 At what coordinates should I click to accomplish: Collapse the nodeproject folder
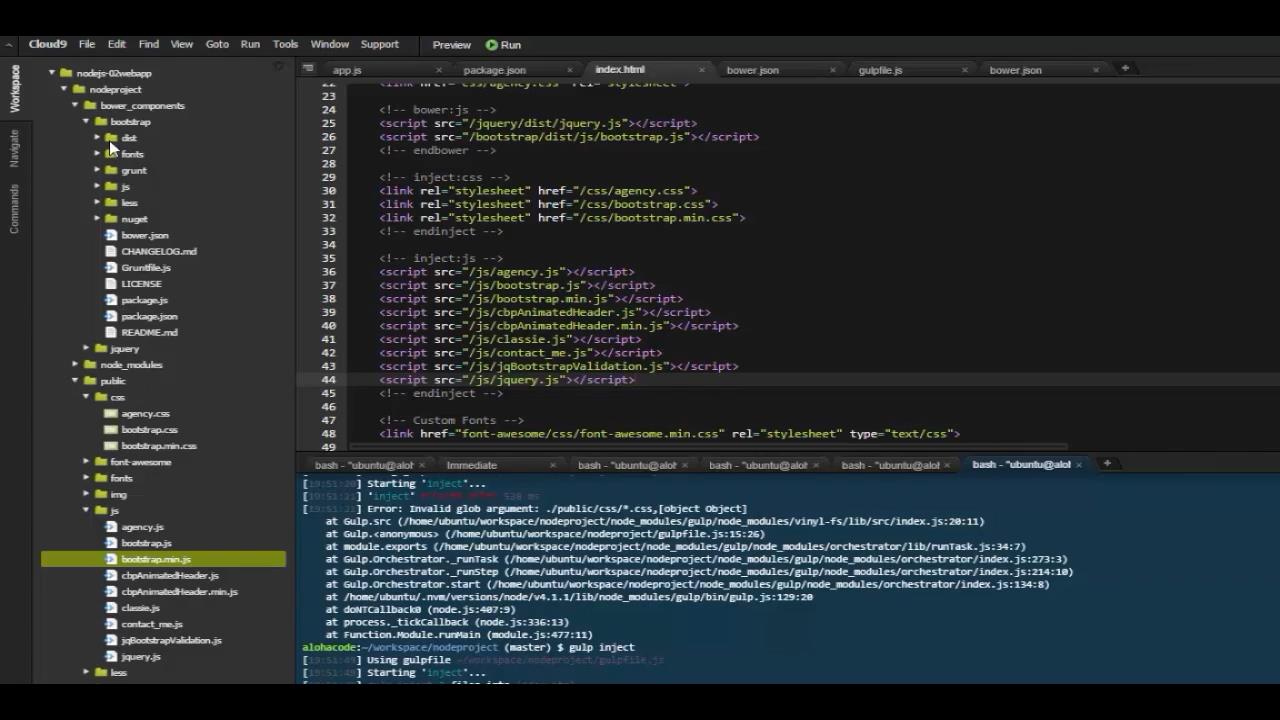click(x=63, y=89)
